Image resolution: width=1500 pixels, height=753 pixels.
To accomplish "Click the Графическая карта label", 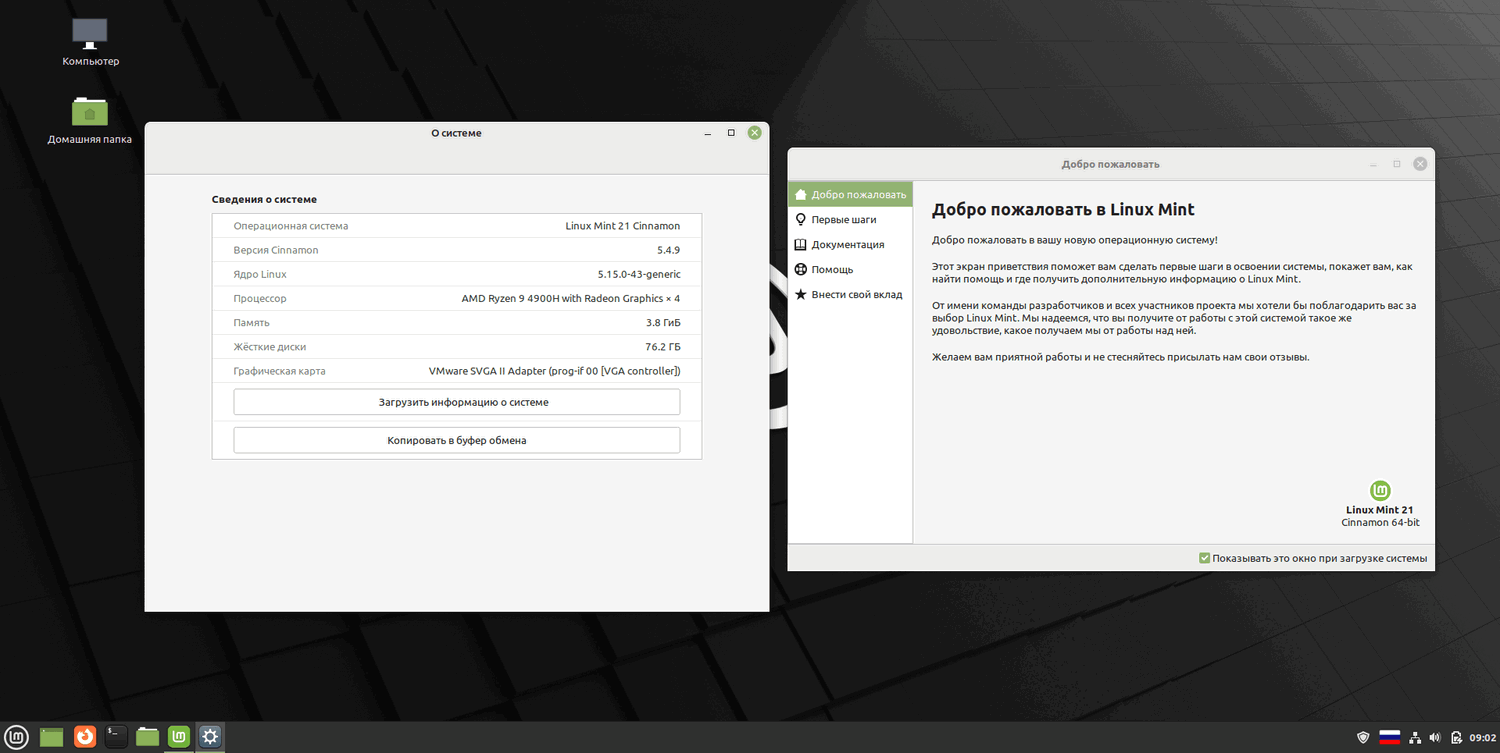I will pos(279,371).
